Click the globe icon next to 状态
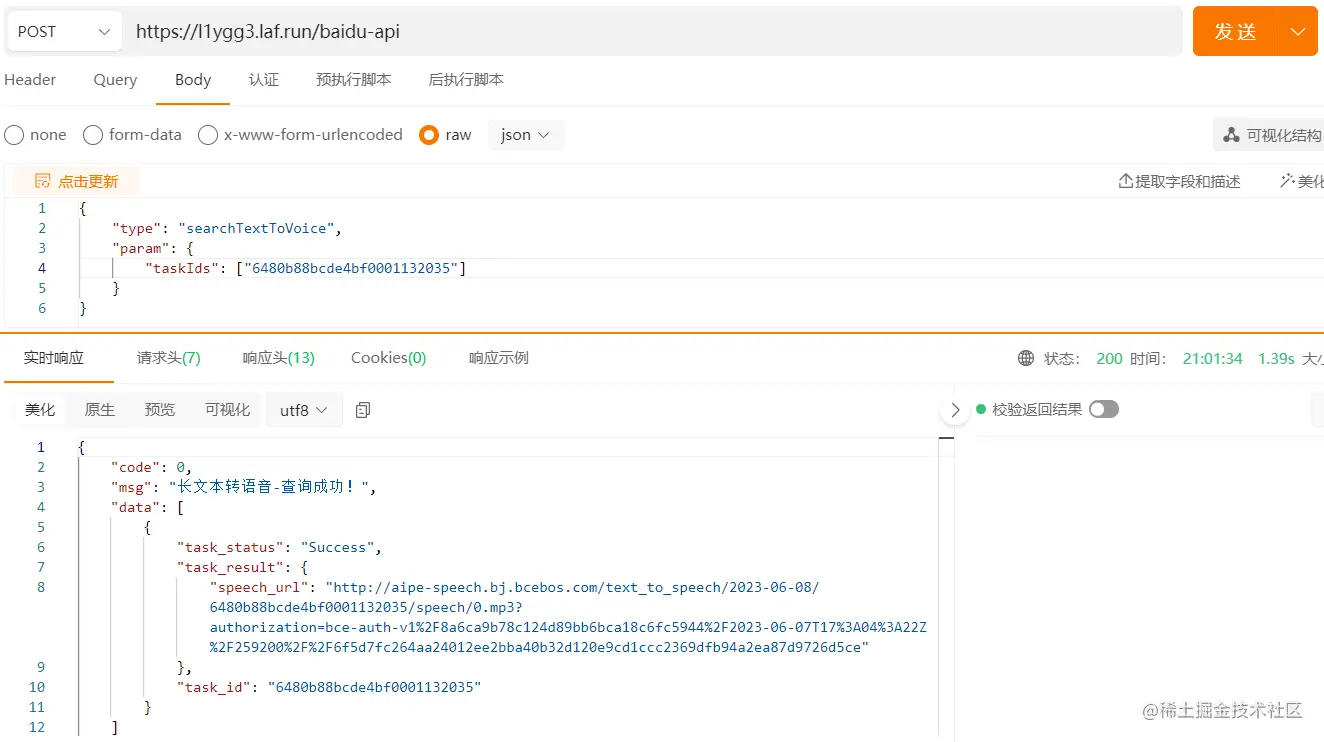 1026,358
